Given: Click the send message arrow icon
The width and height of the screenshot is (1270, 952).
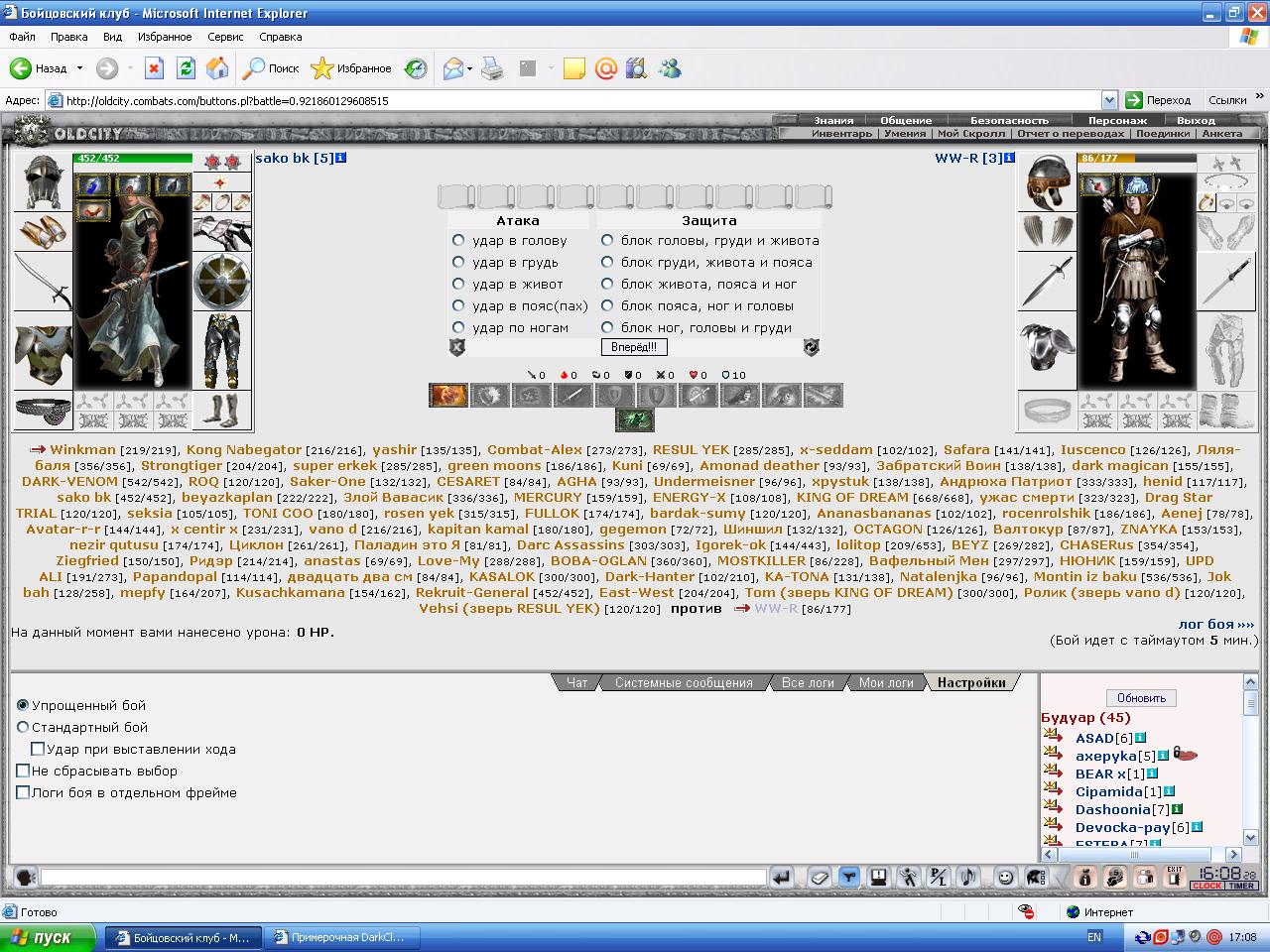Looking at the screenshot, I should [782, 878].
